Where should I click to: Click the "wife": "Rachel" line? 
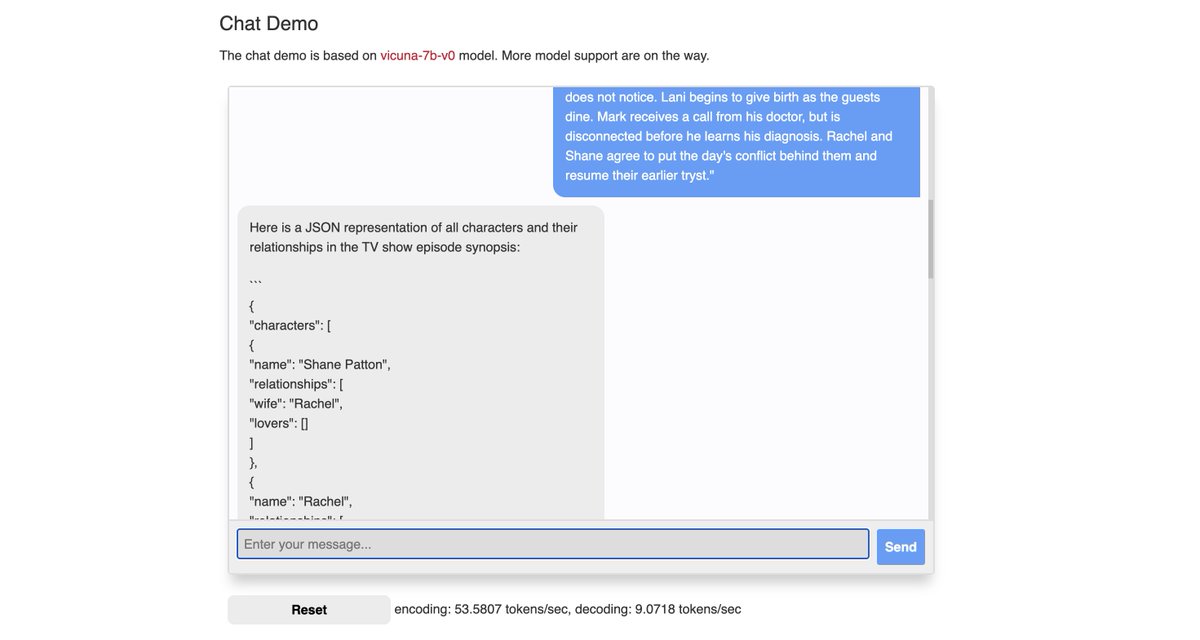[x=296, y=403]
